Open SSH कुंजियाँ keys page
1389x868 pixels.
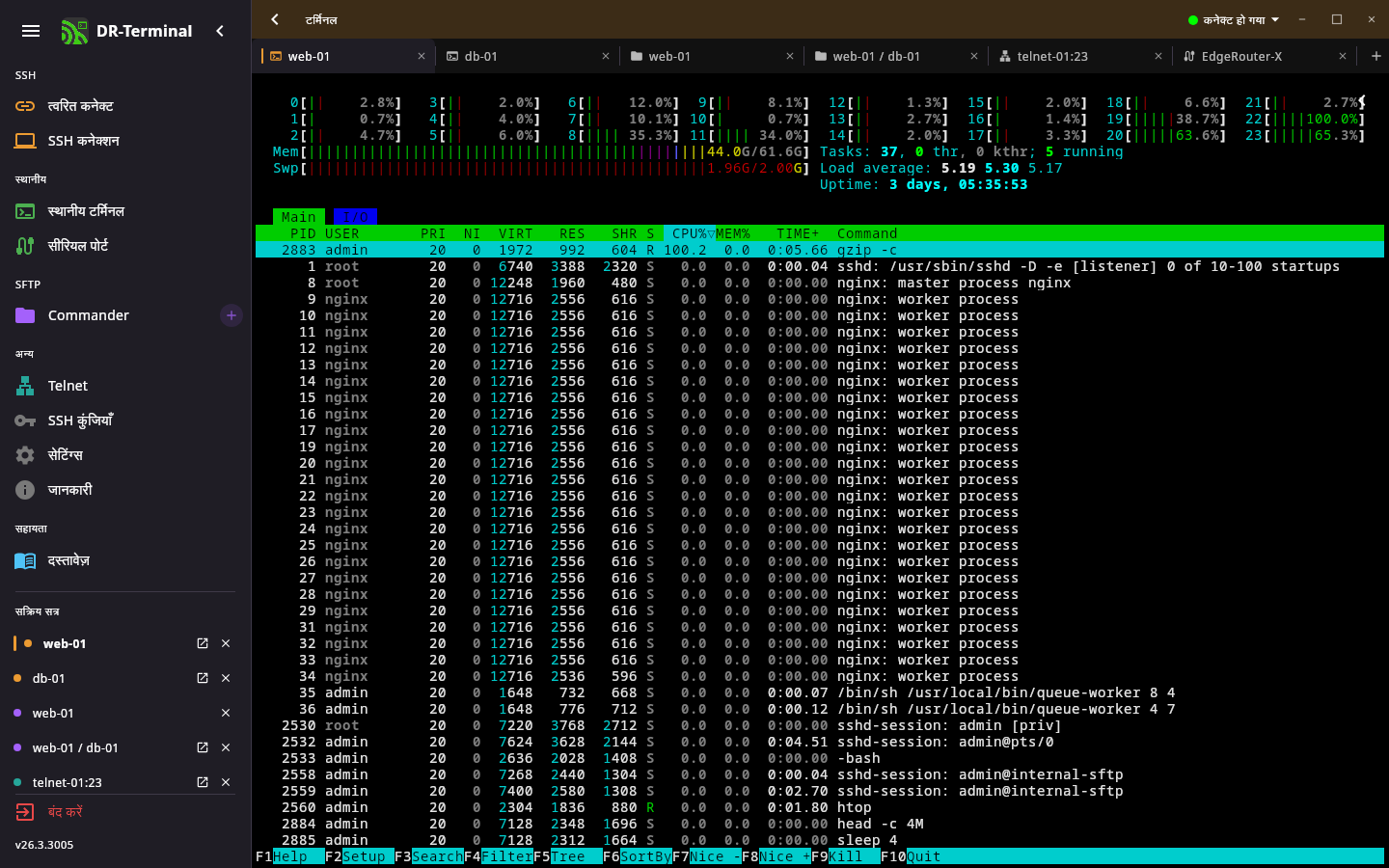[x=125, y=420]
